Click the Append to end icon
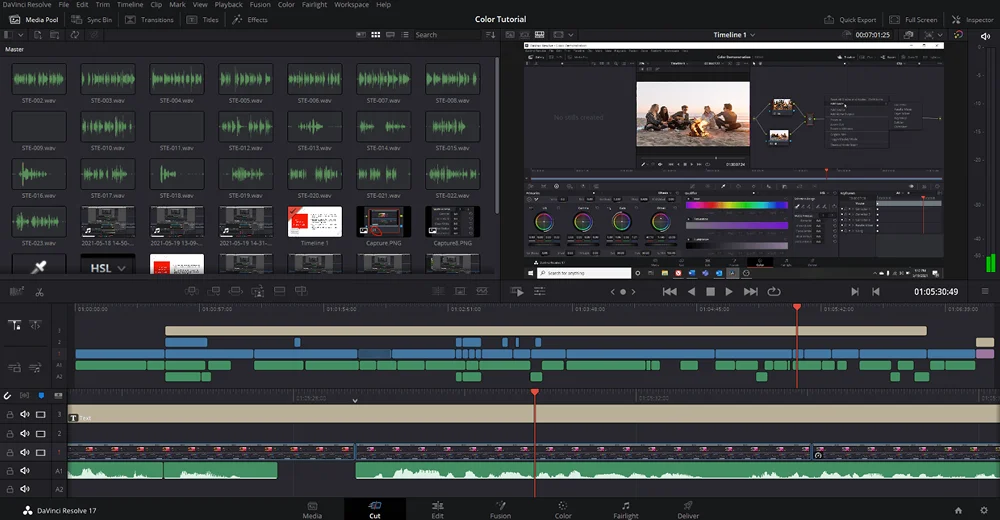 [x=214, y=291]
